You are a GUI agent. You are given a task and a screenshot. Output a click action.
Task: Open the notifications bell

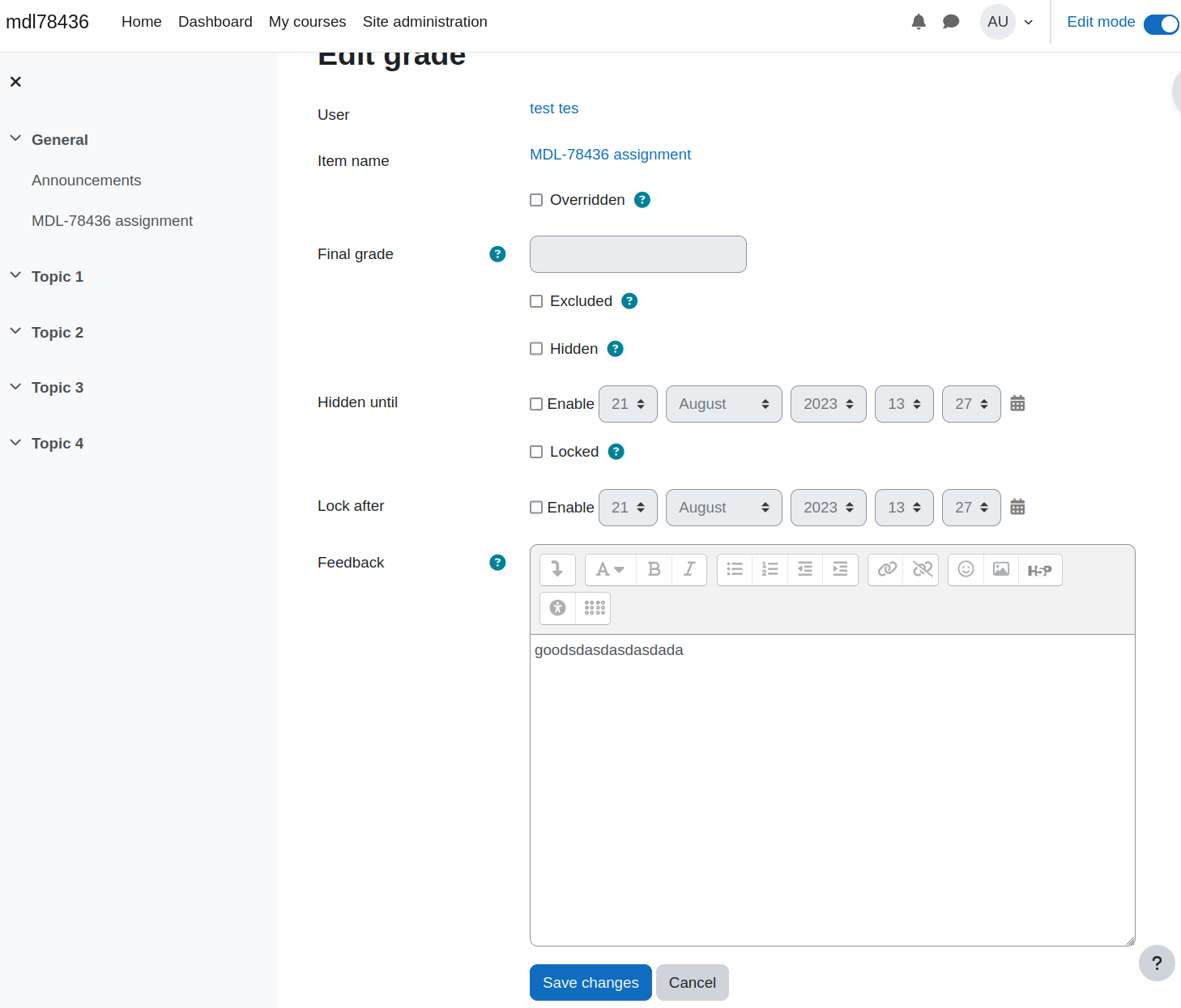[x=919, y=22]
